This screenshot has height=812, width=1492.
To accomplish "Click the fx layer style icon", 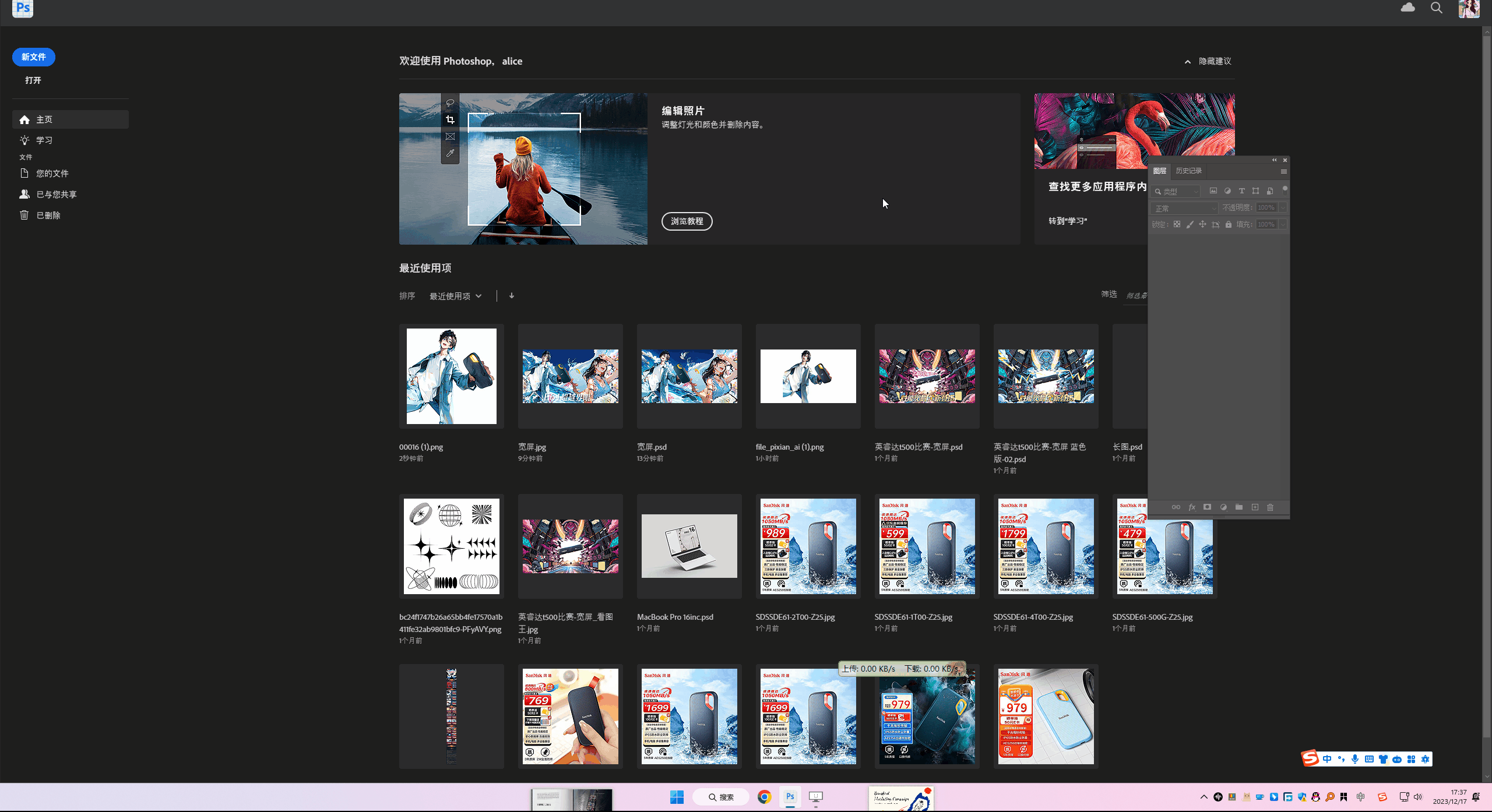I will pos(1192,507).
